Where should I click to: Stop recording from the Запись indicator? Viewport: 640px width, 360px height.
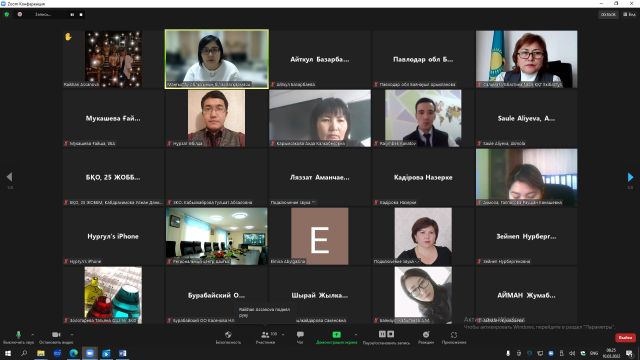81,15
